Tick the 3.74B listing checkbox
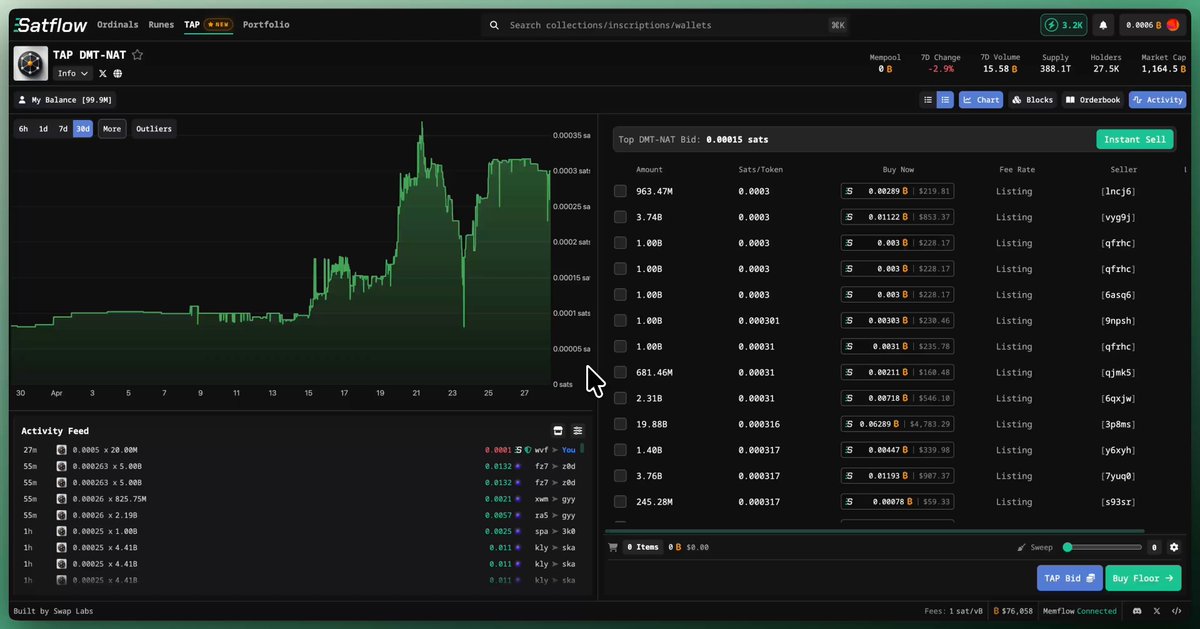Screen dimensions: 1200x629 pos(620,217)
